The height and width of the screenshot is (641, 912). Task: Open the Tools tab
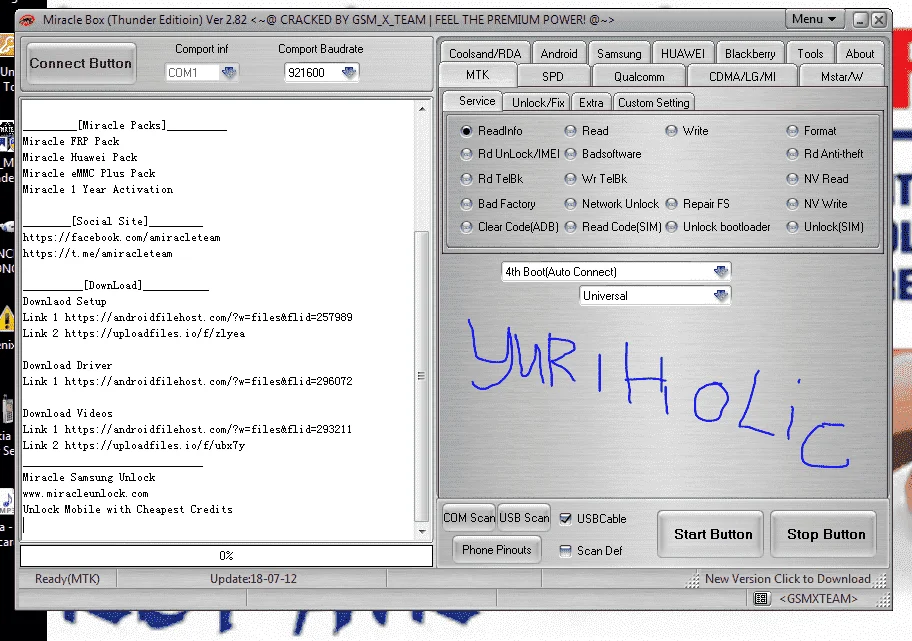coord(810,54)
